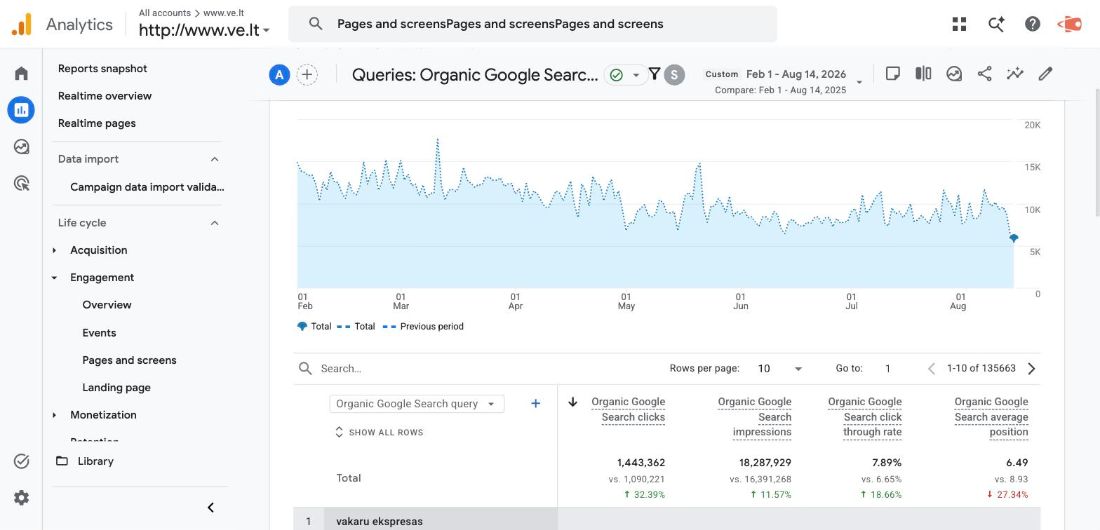
Task: Click the Custom date range Feb 1 - Aug 14, 2026
Action: tap(776, 74)
